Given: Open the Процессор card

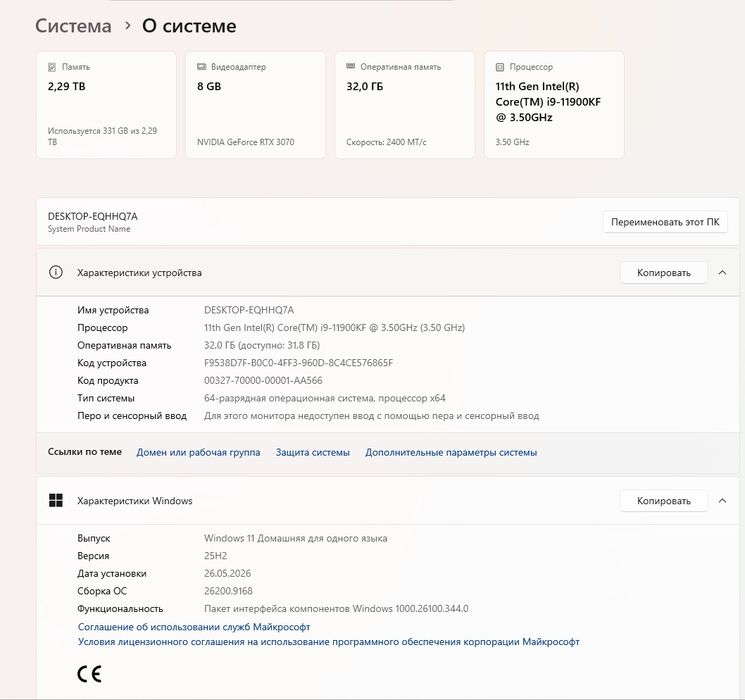Looking at the screenshot, I should 554,105.
